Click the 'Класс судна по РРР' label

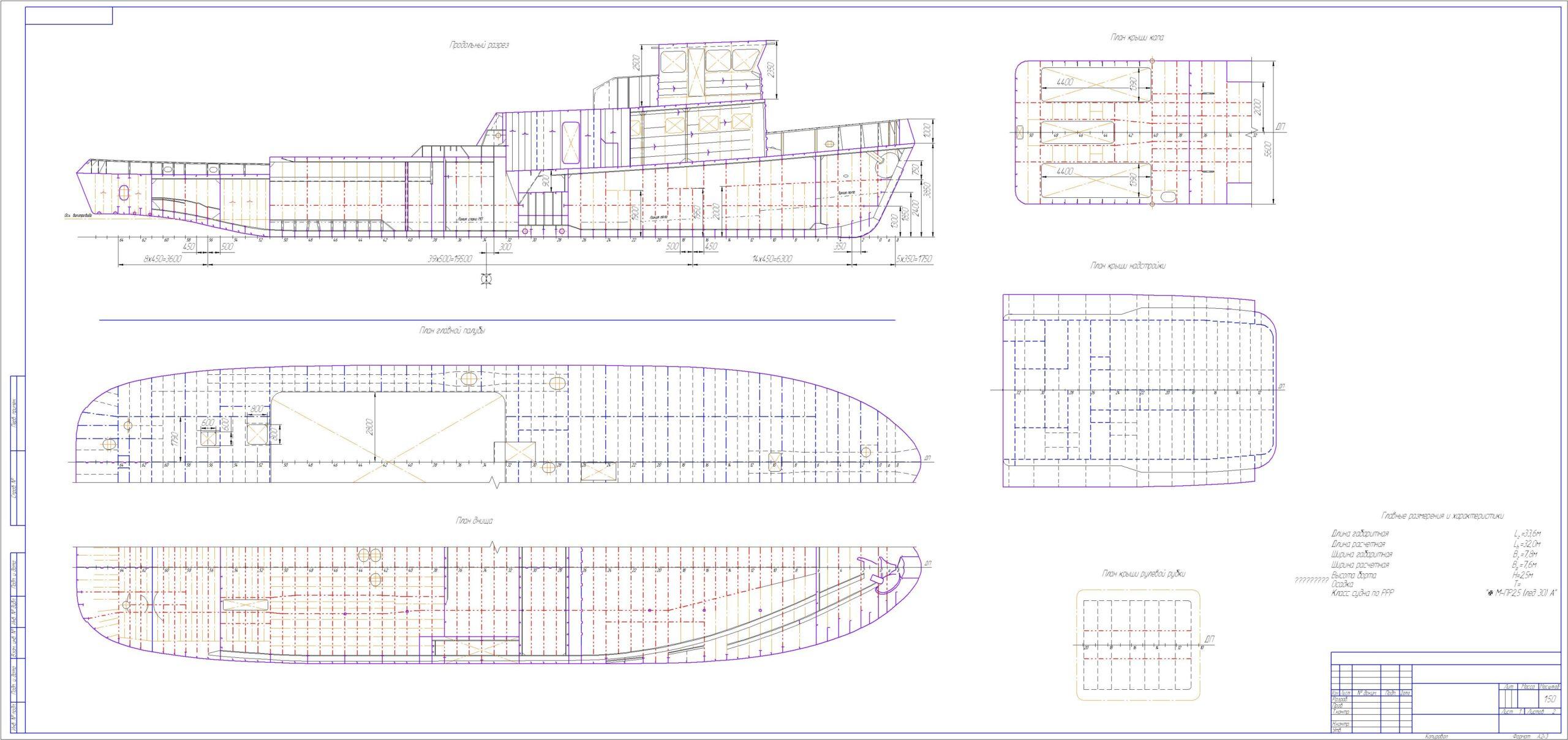[1362, 594]
